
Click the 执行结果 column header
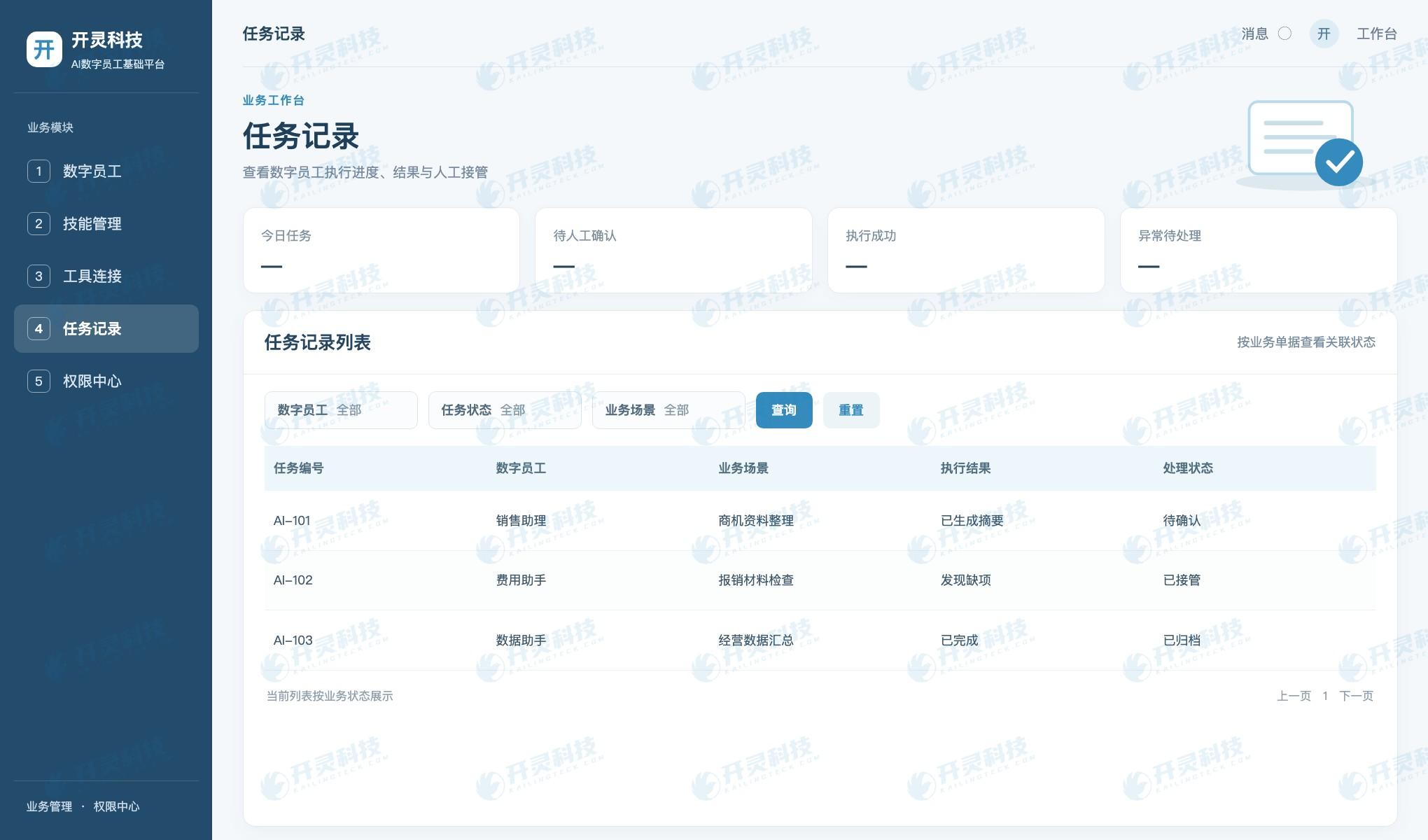pyautogui.click(x=965, y=468)
